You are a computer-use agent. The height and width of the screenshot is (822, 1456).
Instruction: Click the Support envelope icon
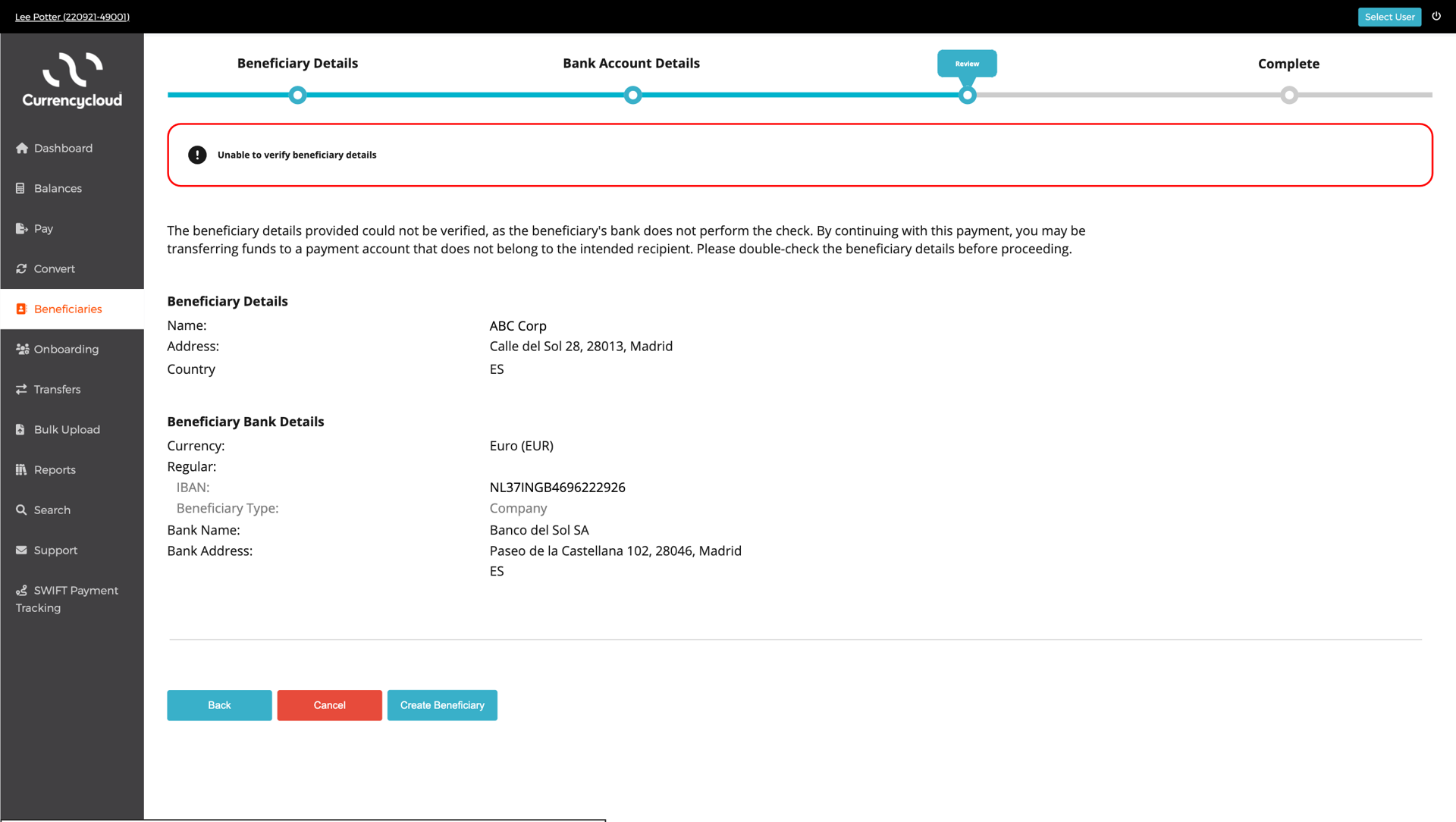pyautogui.click(x=21, y=550)
